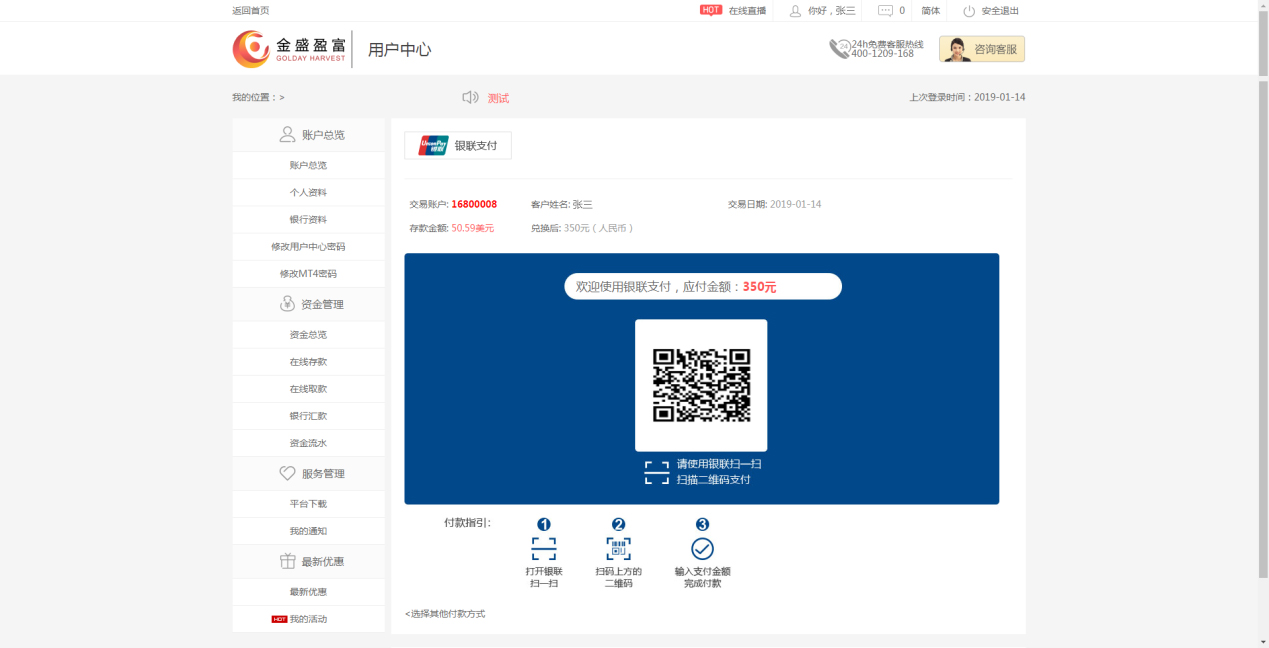Click the 资金管理 money bag icon
Viewport: 1269px width, 648px height.
[287, 304]
